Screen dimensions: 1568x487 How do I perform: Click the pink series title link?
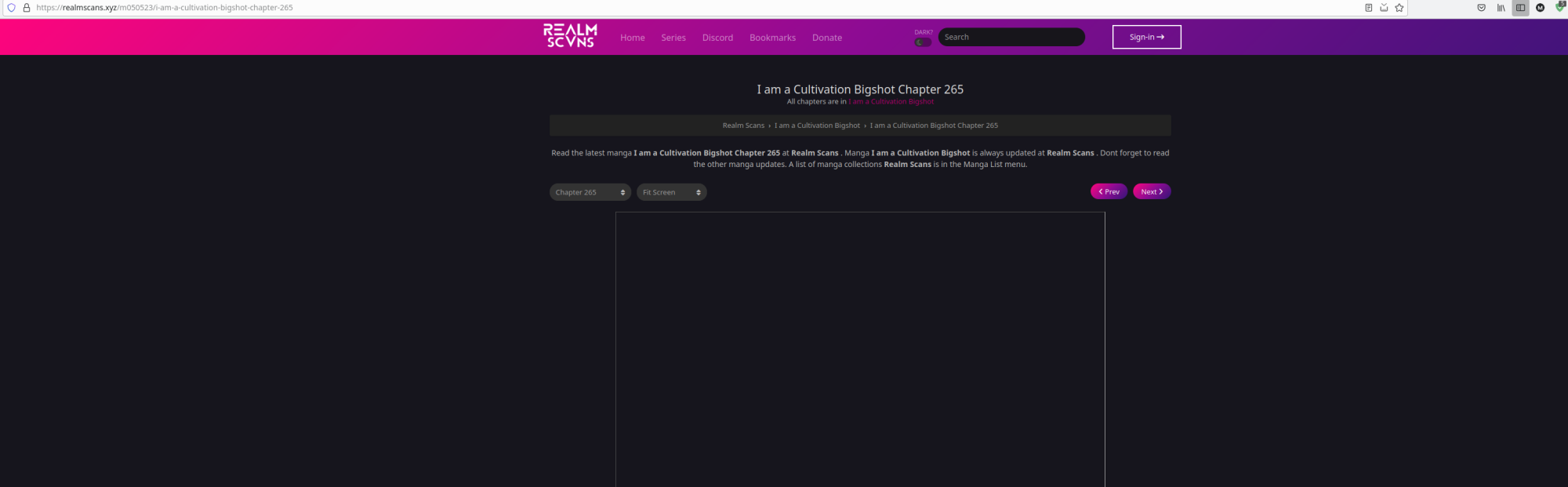click(891, 102)
